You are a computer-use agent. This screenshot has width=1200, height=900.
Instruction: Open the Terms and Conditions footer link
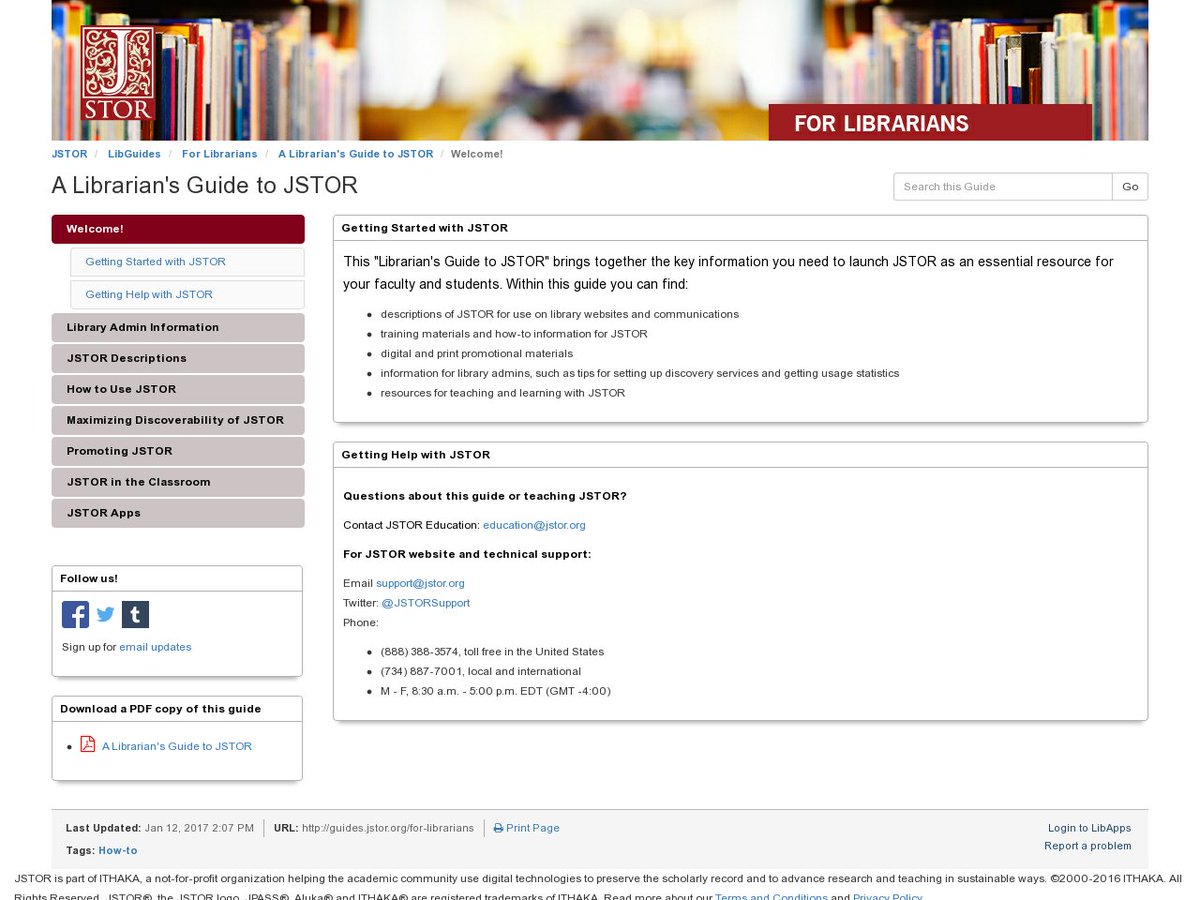771,897
